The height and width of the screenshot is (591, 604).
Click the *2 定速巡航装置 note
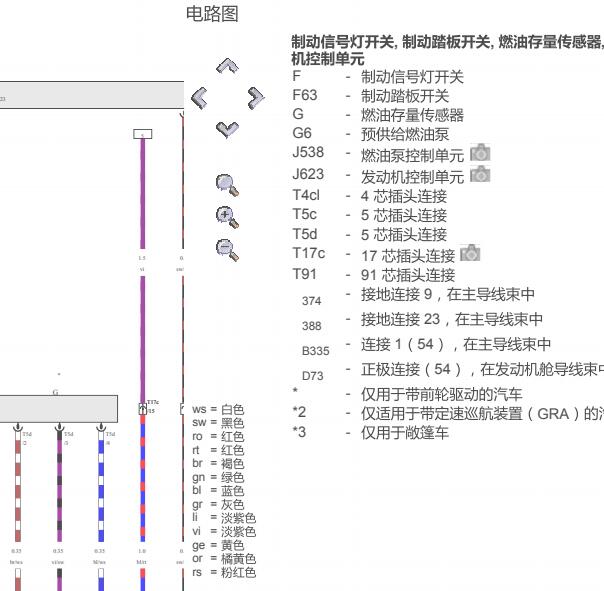coord(448,413)
